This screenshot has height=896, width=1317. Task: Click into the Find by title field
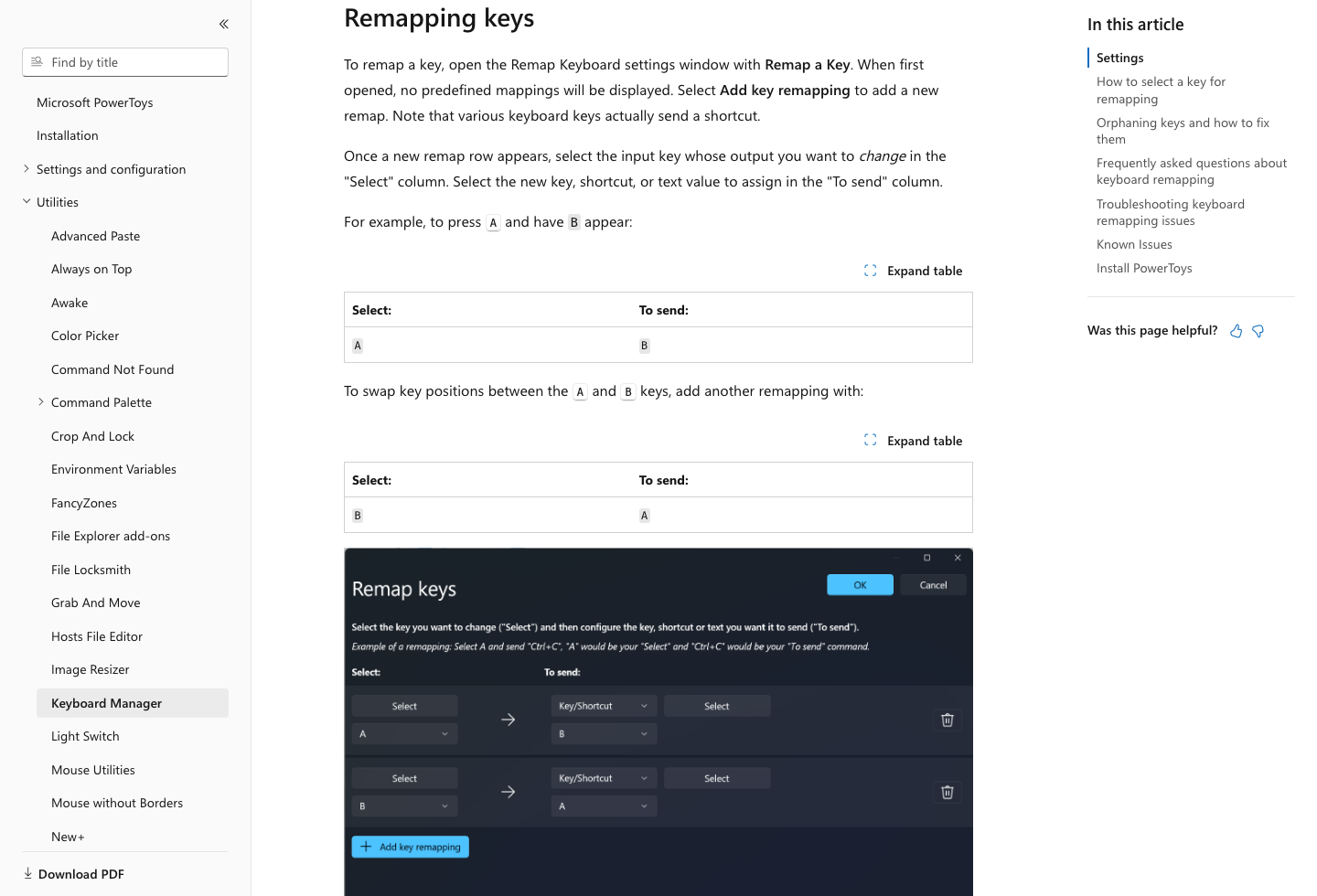tap(125, 62)
